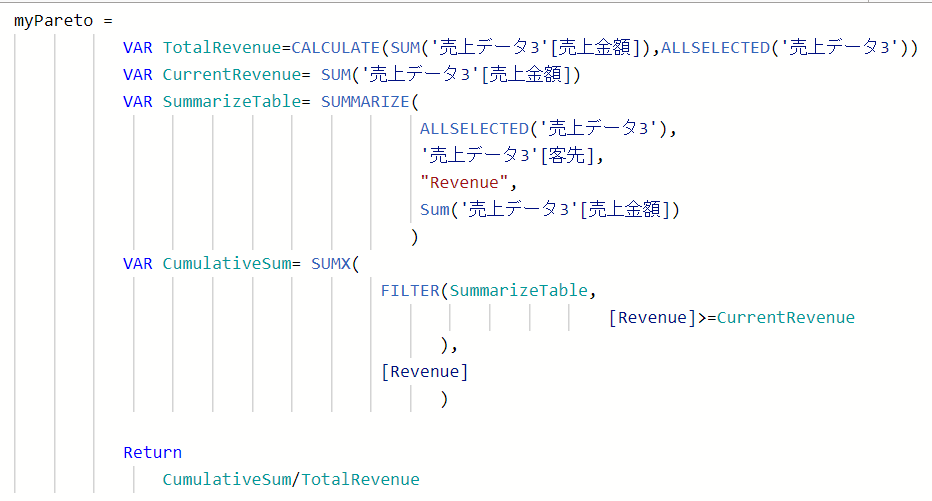Click the Sum function below "Revenue" string

pyautogui.click(x=435, y=209)
